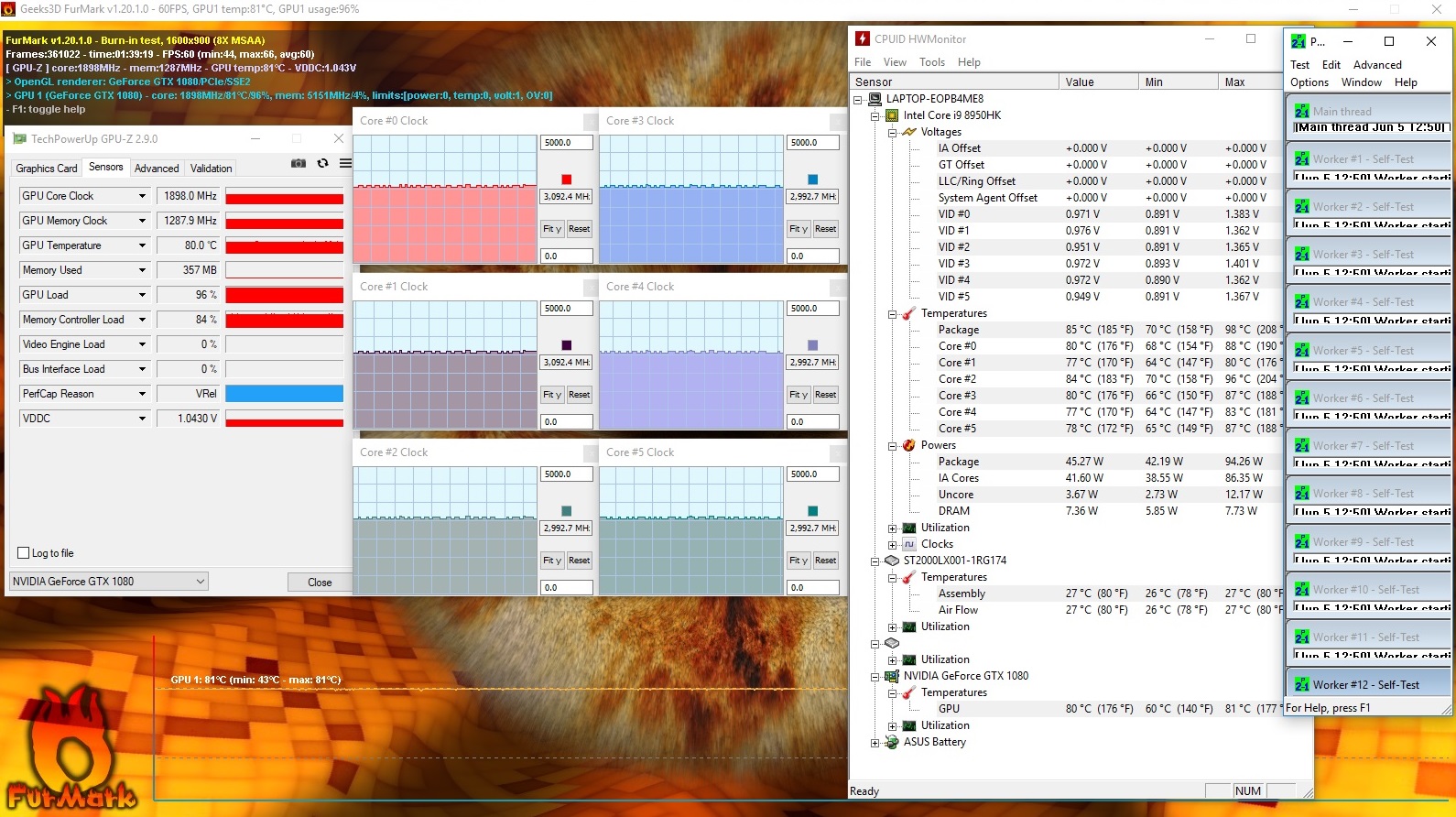Click the blue color swatch for Core #3 Clock
1456x817 pixels.
813,180
